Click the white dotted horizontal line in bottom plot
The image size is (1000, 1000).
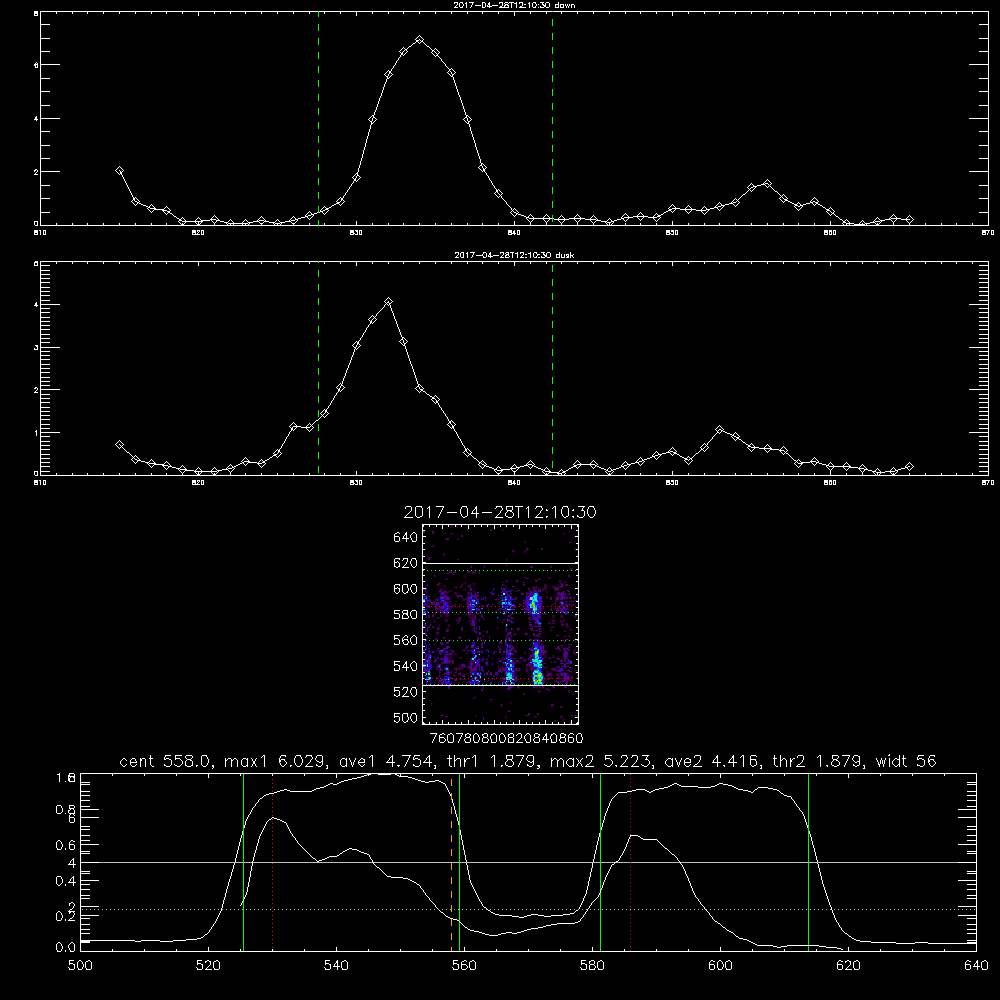click(528, 909)
